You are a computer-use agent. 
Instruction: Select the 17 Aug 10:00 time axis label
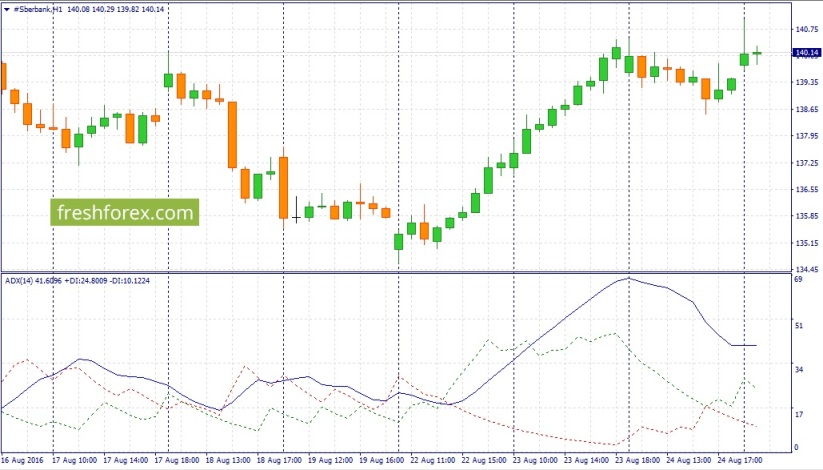[74, 461]
